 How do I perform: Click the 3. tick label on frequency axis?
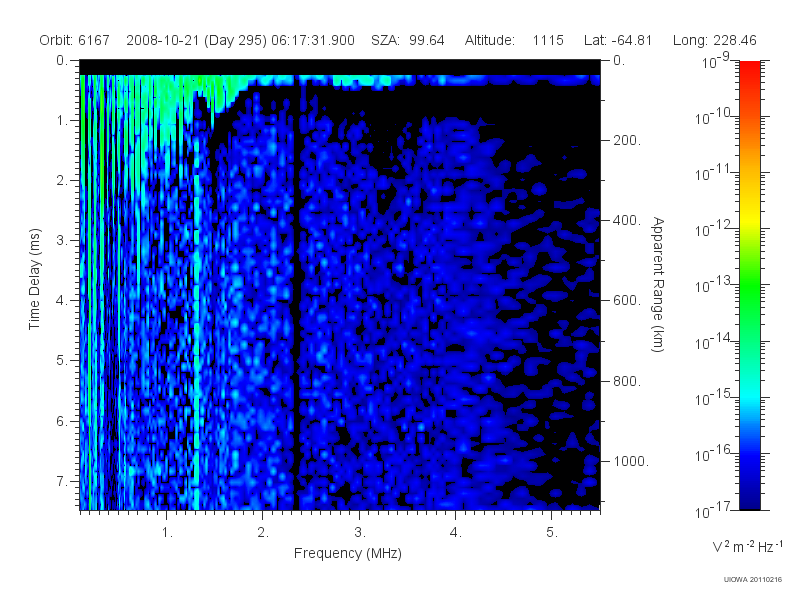click(x=360, y=533)
